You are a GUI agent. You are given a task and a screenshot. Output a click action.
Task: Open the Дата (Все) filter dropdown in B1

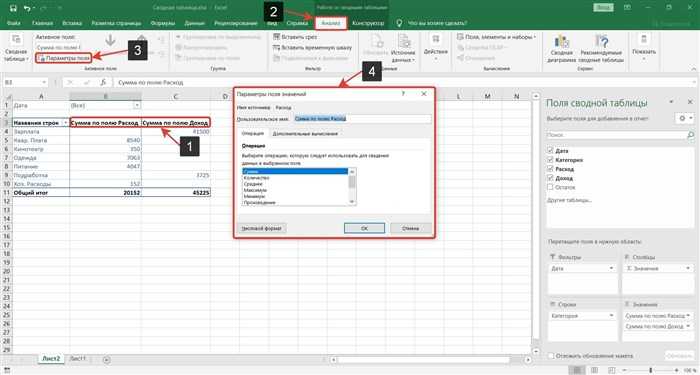click(137, 105)
